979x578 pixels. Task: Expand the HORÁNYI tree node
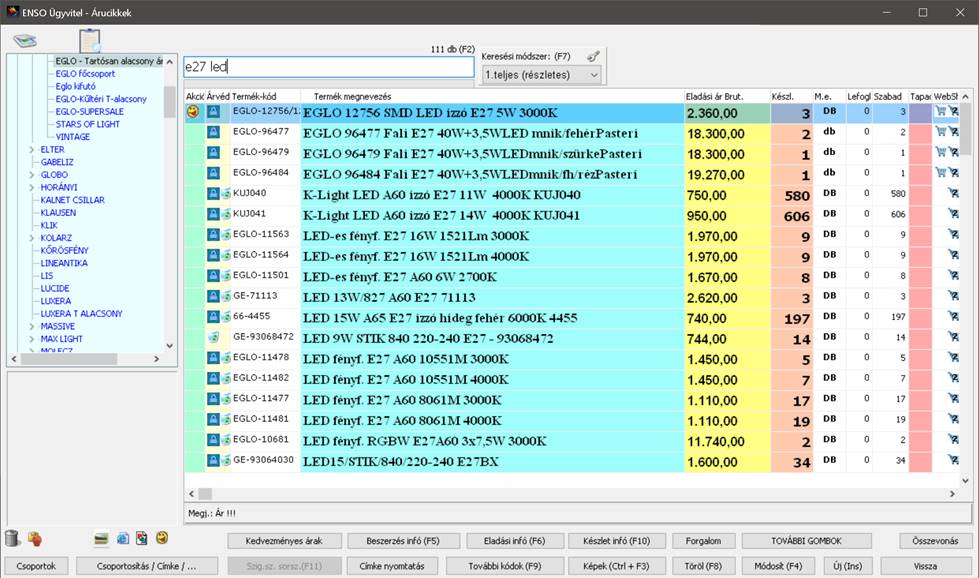pos(32,187)
